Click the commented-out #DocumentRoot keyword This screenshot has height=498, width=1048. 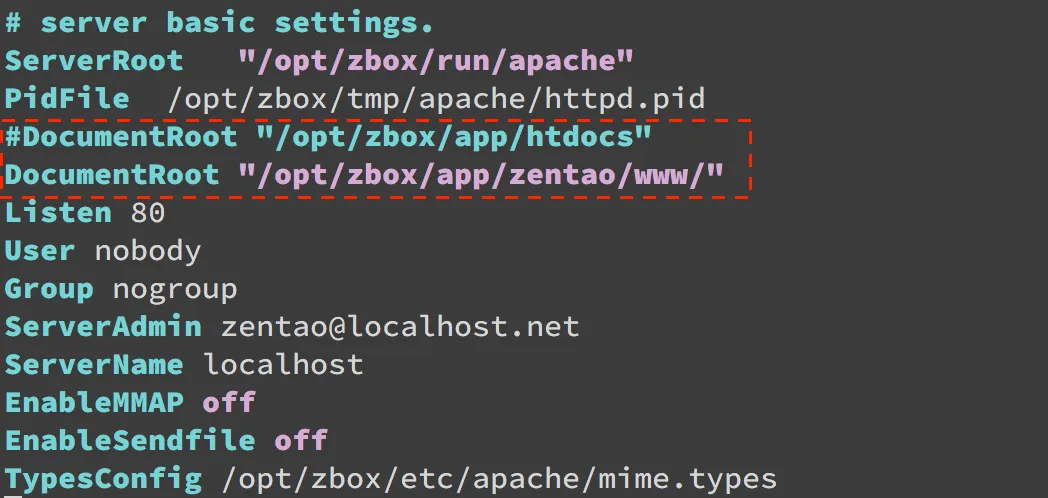coord(121,137)
